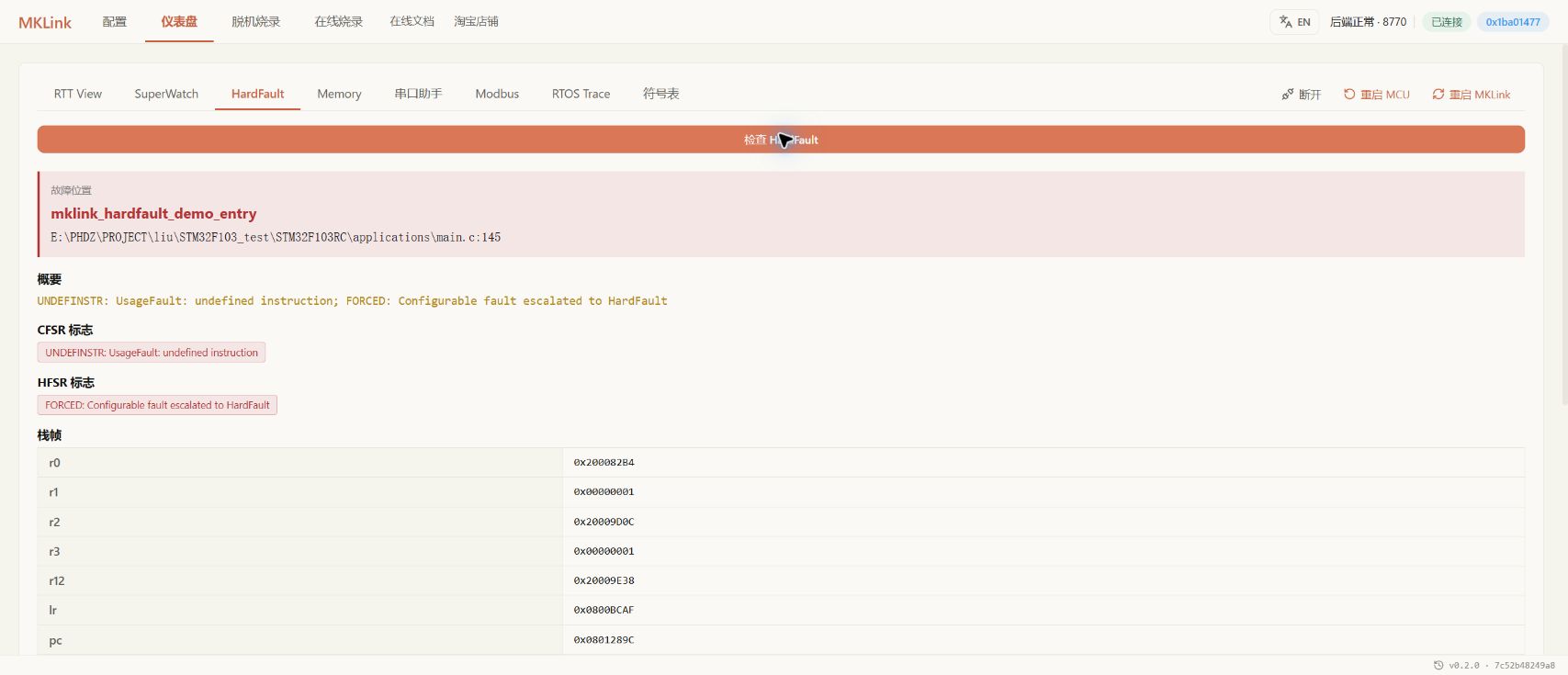
Task: Click the restart icon beside 重启 MCU
Action: (1349, 95)
